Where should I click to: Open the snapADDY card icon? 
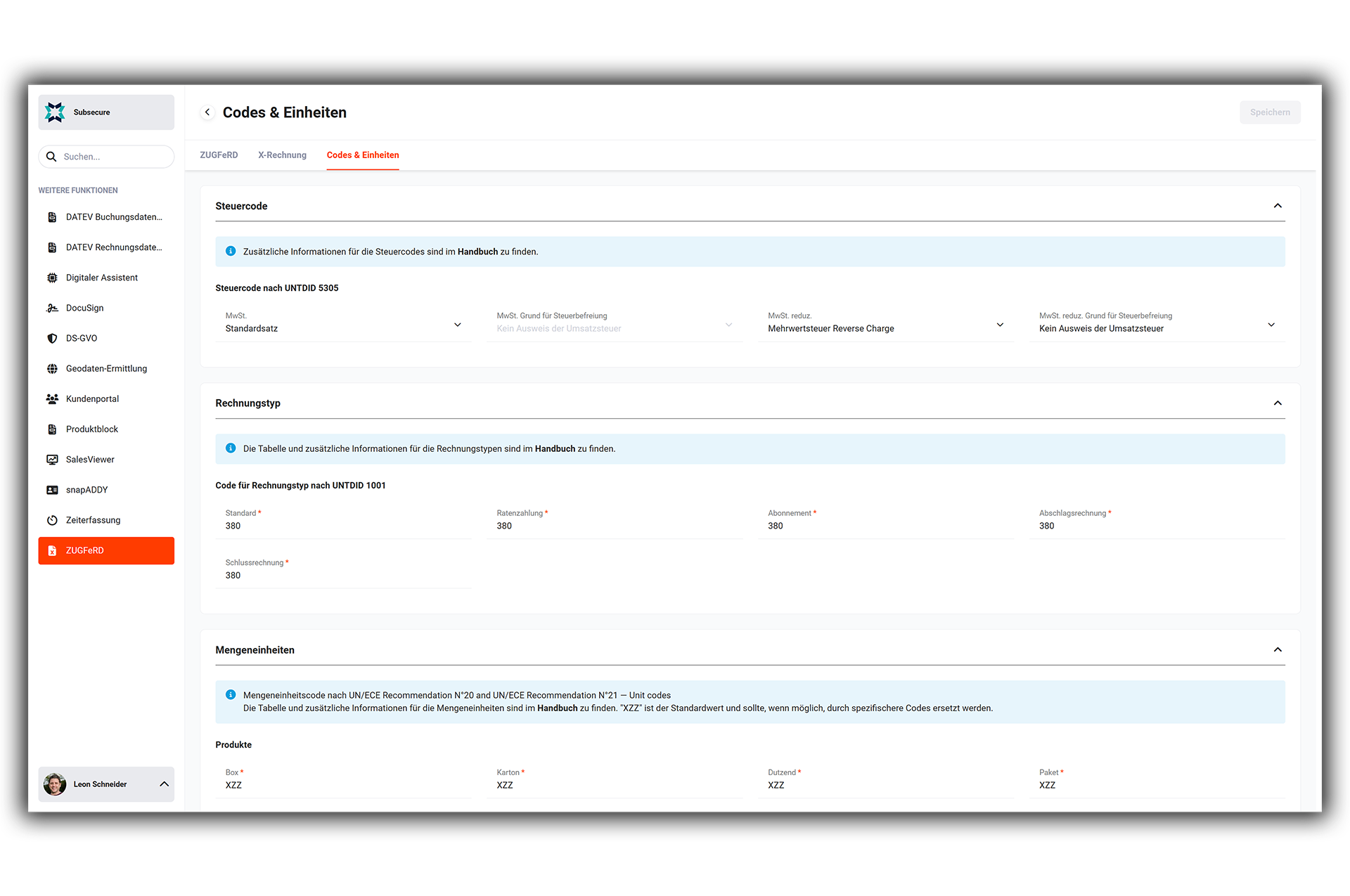[x=52, y=490]
